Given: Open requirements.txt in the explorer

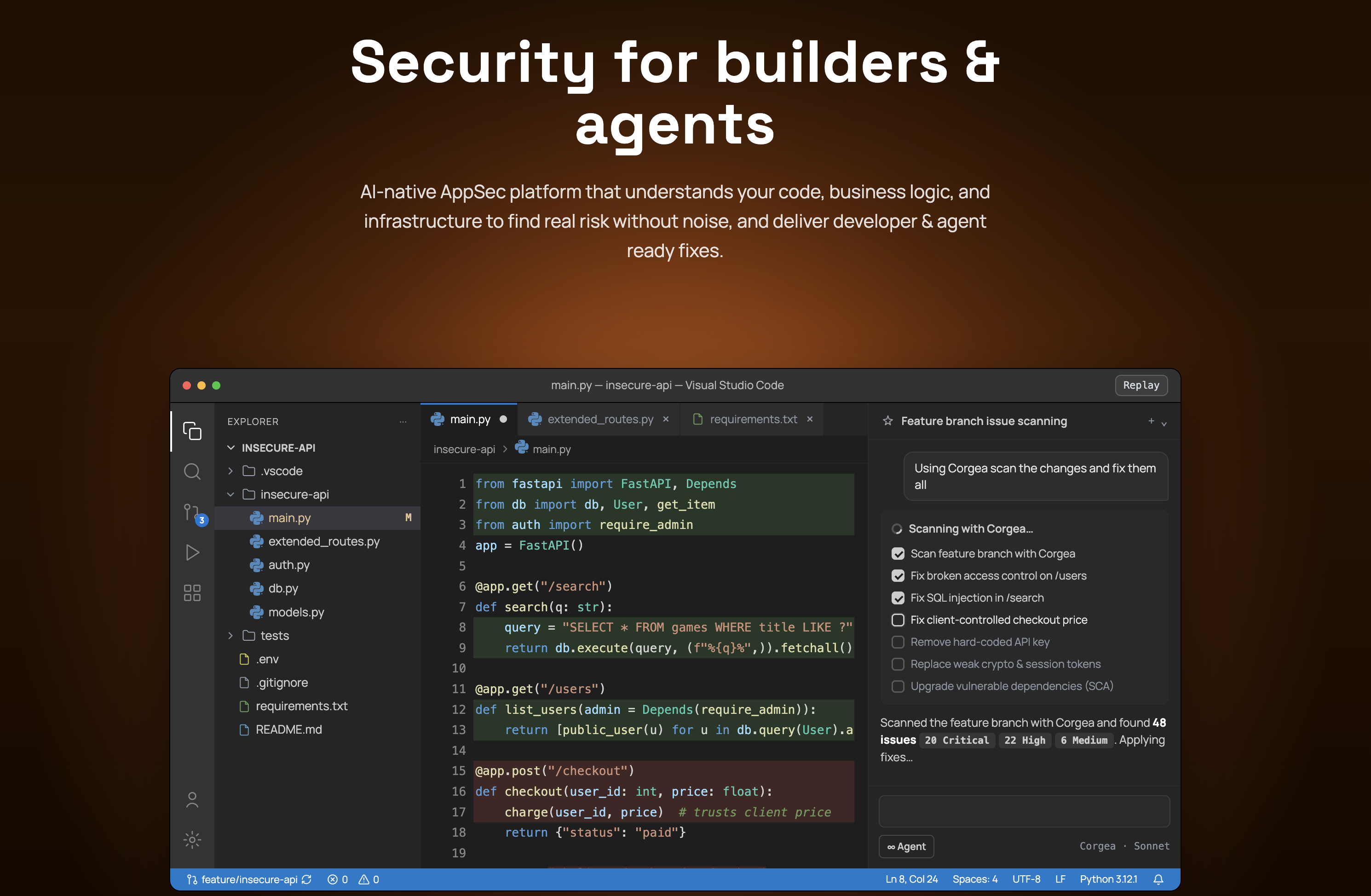Looking at the screenshot, I should click(317, 706).
